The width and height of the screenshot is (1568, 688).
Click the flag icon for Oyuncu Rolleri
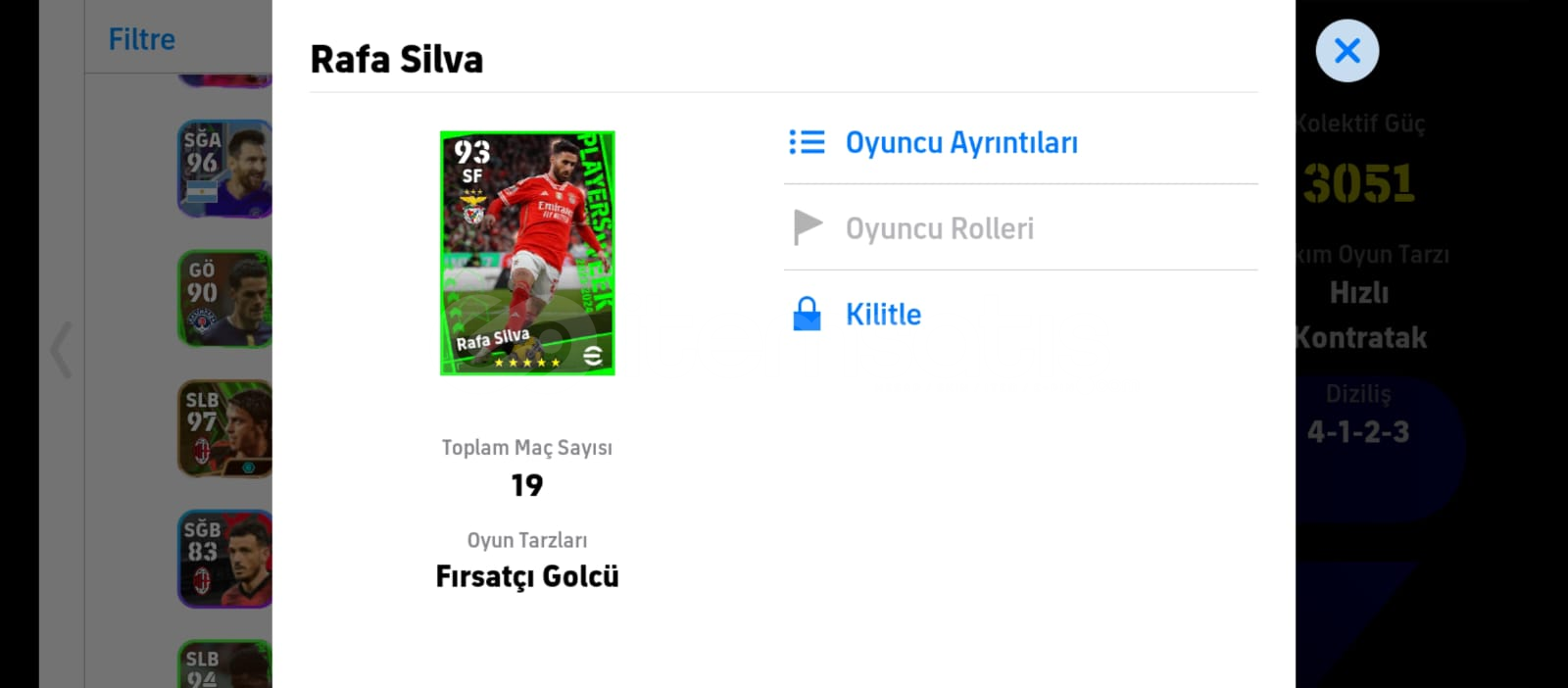click(x=807, y=227)
